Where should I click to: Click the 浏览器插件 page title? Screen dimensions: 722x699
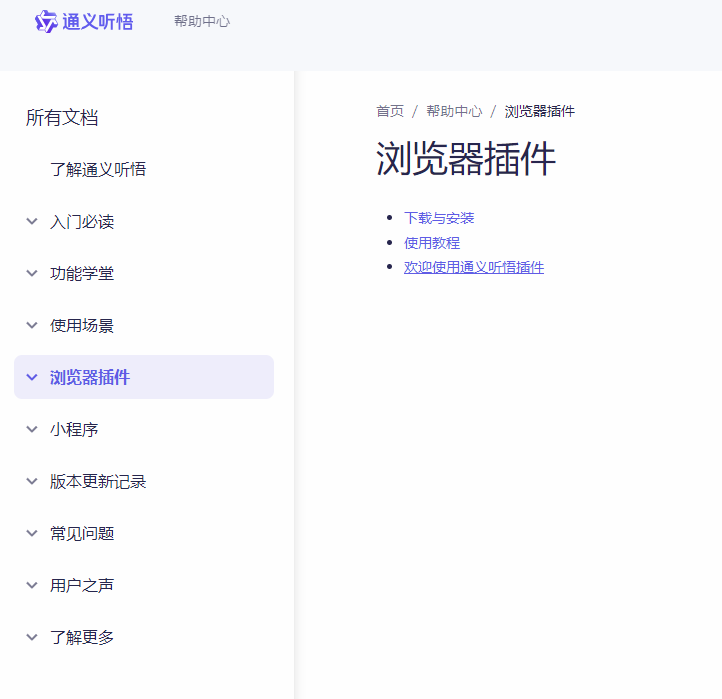pos(466,159)
